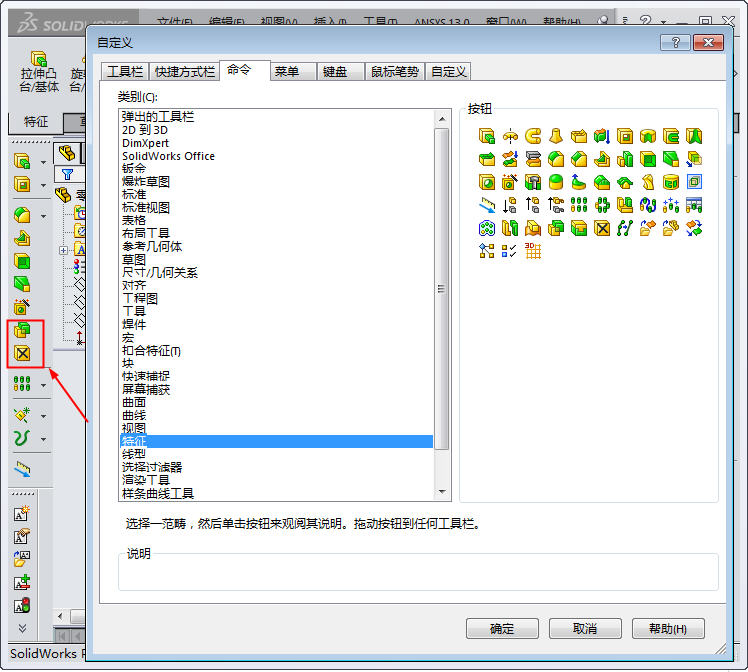Open the 工具栏 tab

pyautogui.click(x=125, y=72)
